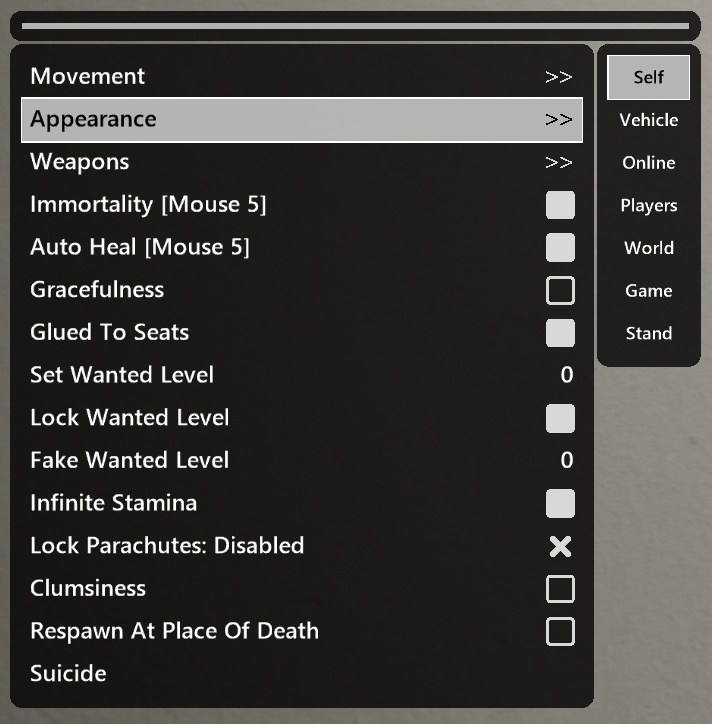Toggle the Immortality checkbox

tap(560, 205)
